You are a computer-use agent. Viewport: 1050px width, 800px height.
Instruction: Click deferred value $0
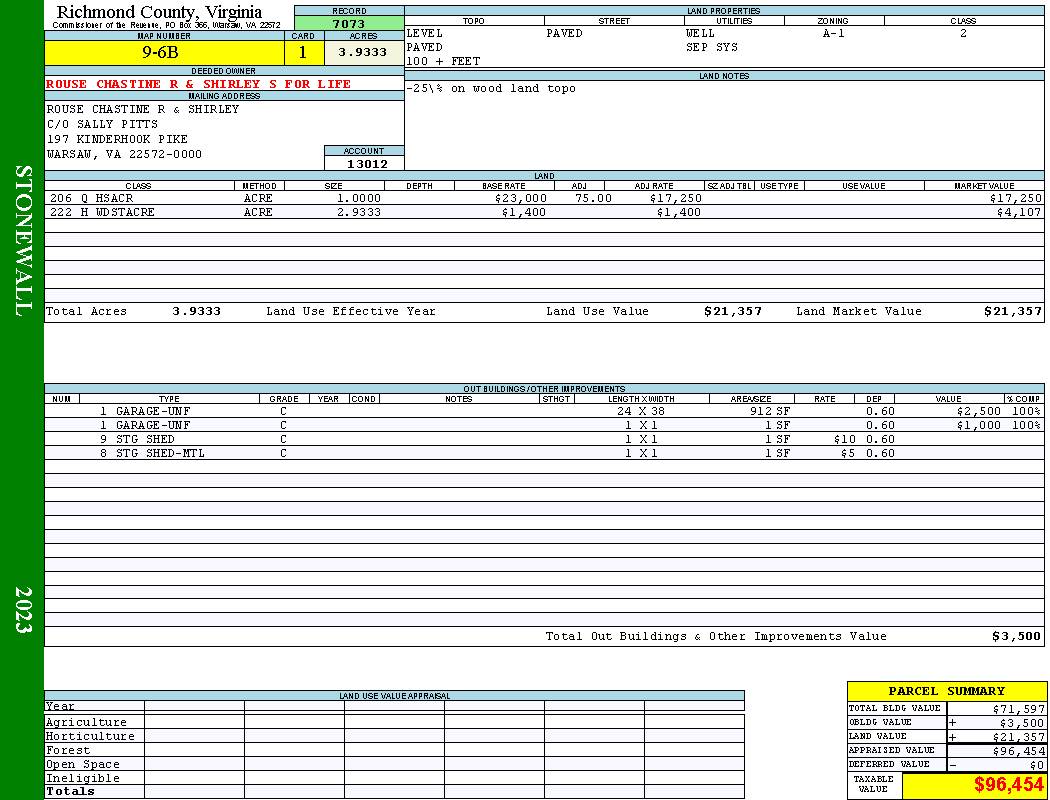(1037, 765)
